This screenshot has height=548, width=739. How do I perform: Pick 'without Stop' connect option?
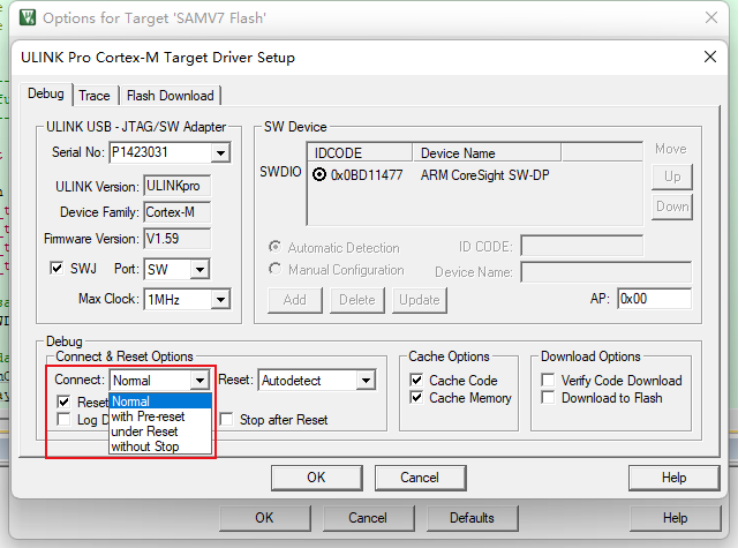(145, 446)
